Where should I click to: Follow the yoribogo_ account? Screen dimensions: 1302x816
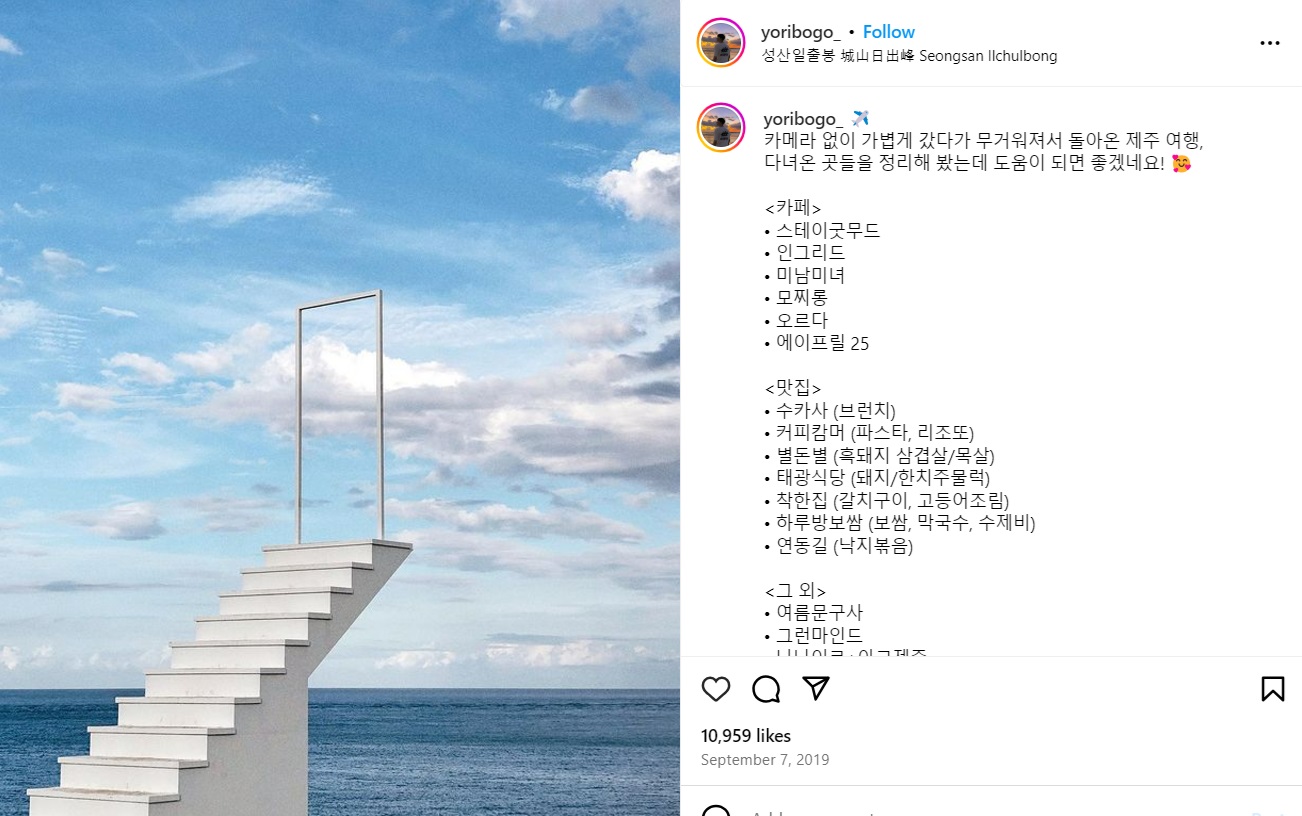point(889,32)
